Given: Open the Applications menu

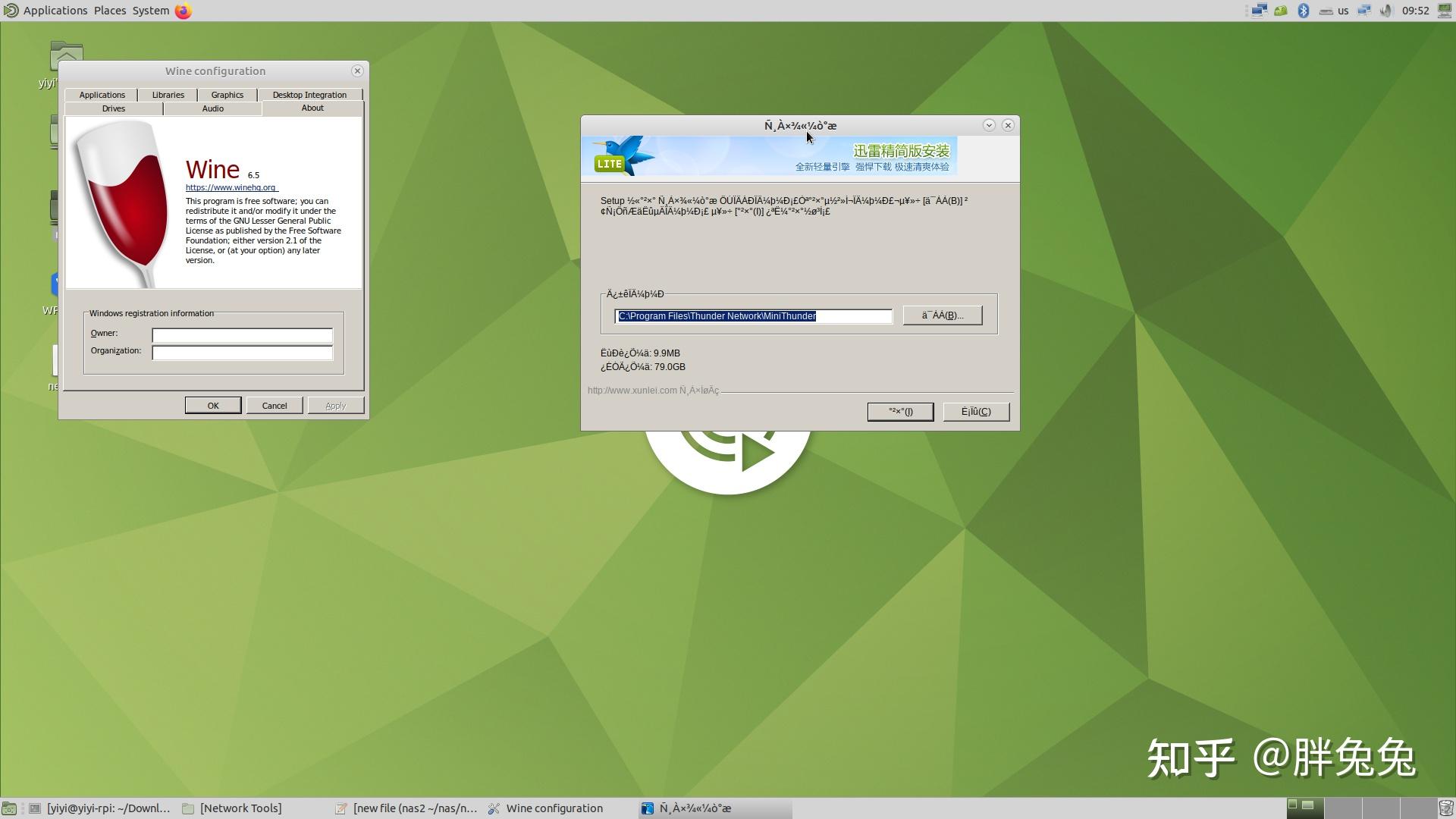Looking at the screenshot, I should (x=54, y=10).
